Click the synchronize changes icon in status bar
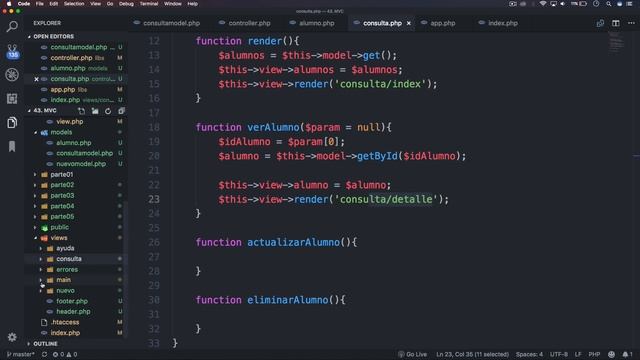The width and height of the screenshot is (640, 360). point(44,354)
